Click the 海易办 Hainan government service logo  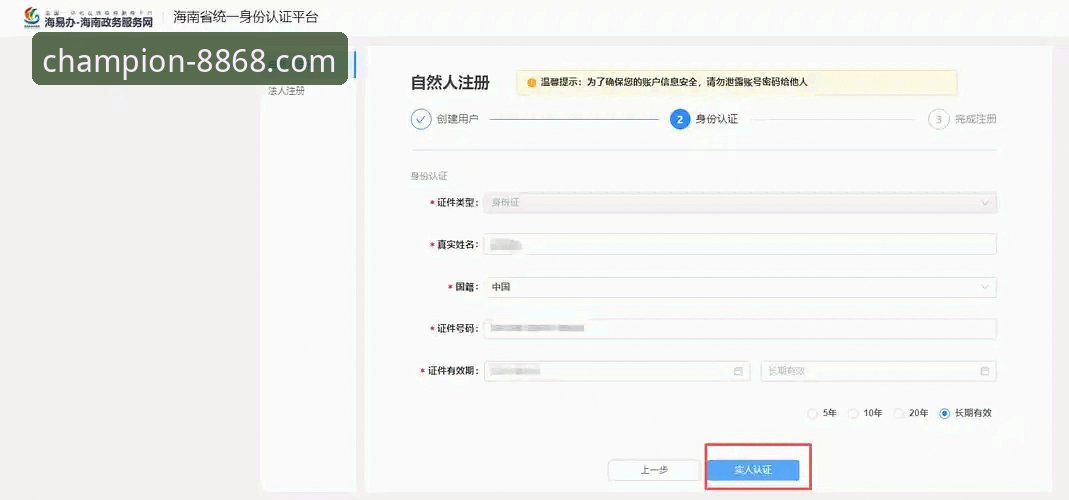click(89, 17)
